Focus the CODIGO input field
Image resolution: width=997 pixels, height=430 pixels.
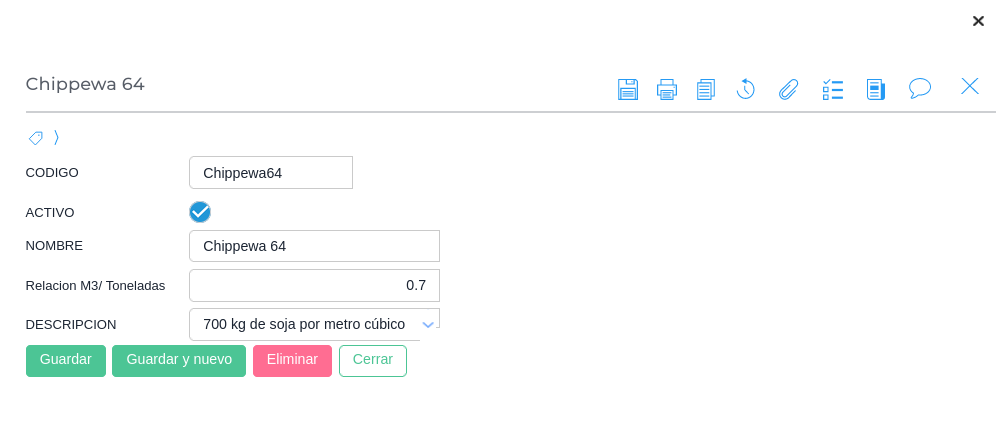pyautogui.click(x=271, y=173)
